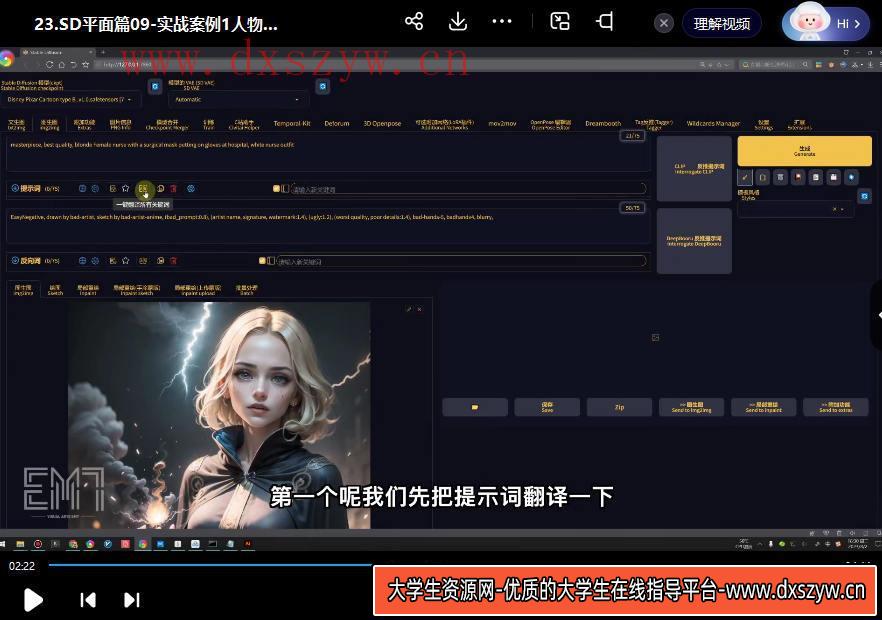
Task: Click into the positive prompt text area
Action: (x=328, y=154)
